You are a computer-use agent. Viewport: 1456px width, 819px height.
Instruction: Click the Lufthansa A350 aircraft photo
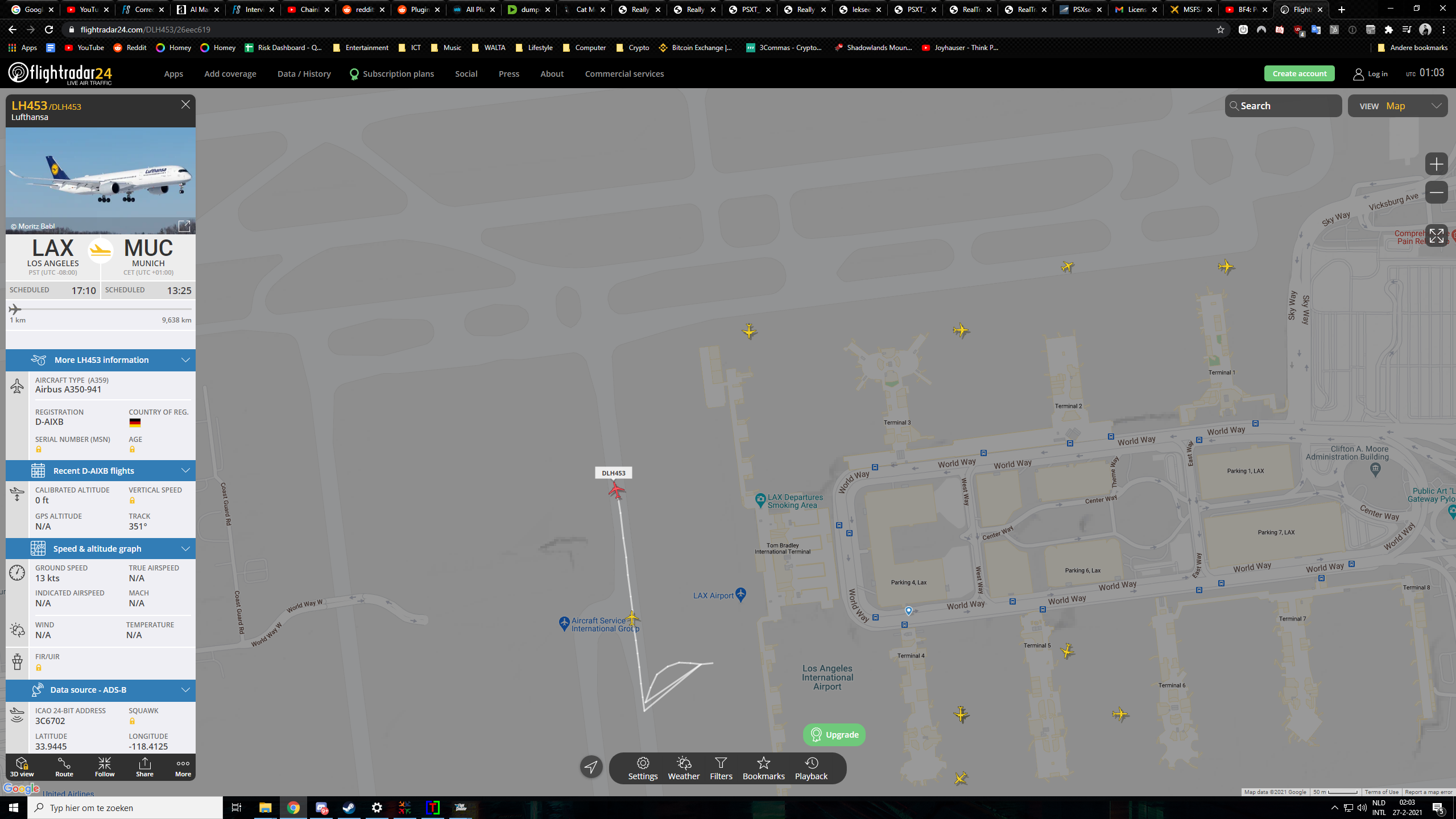pyautogui.click(x=101, y=180)
